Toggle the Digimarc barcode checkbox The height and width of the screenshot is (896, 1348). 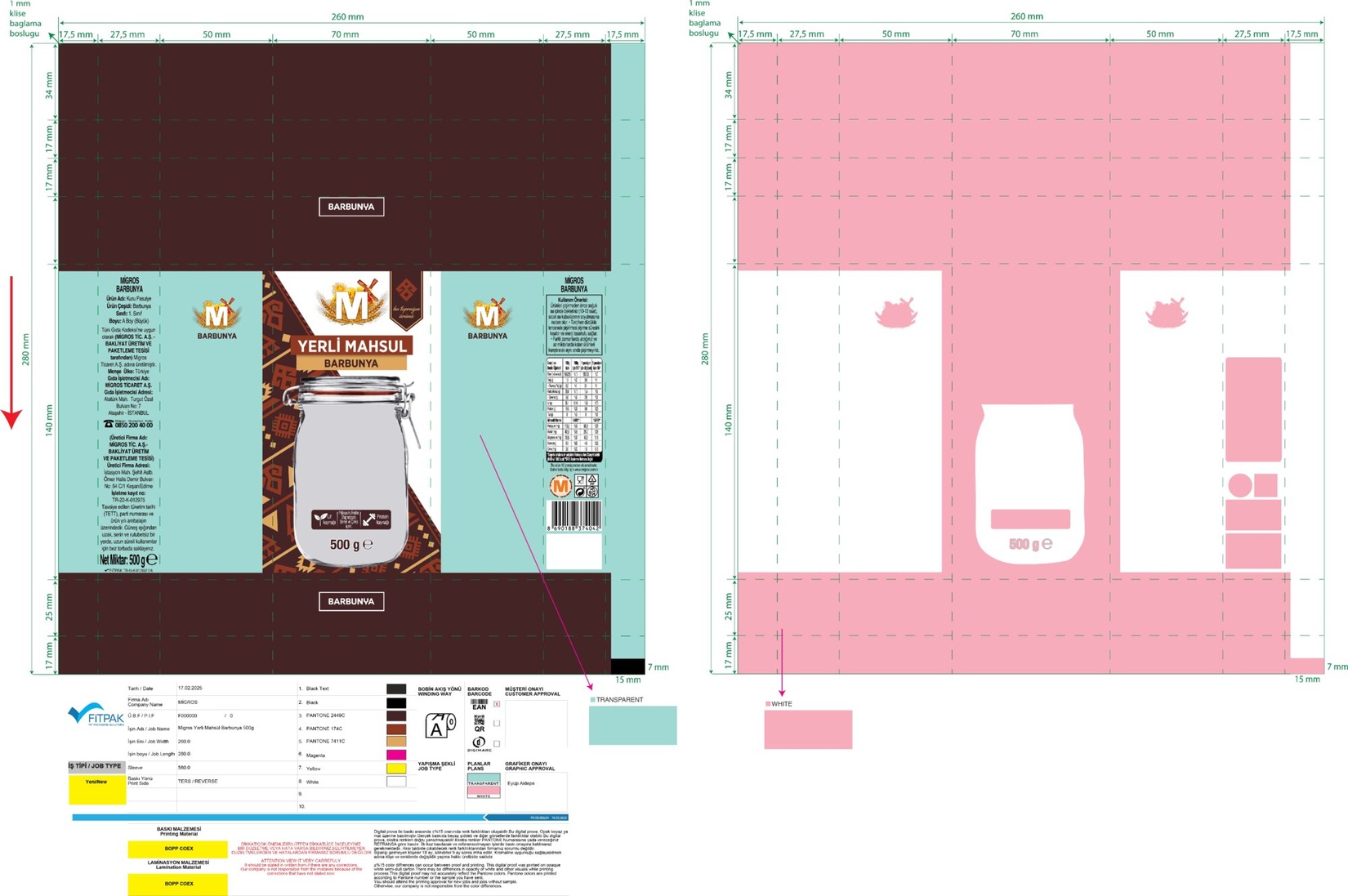click(497, 743)
